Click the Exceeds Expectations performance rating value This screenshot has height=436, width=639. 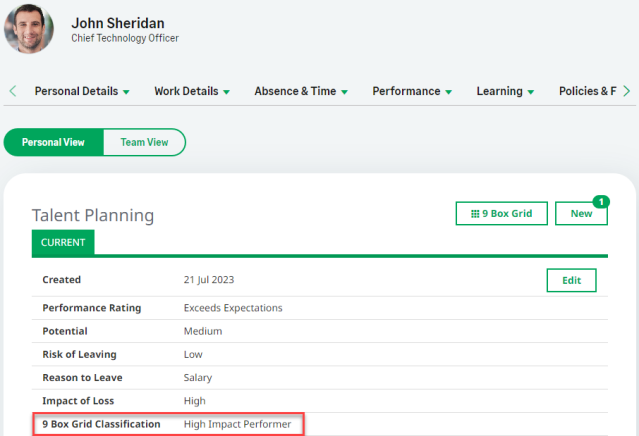tap(233, 308)
